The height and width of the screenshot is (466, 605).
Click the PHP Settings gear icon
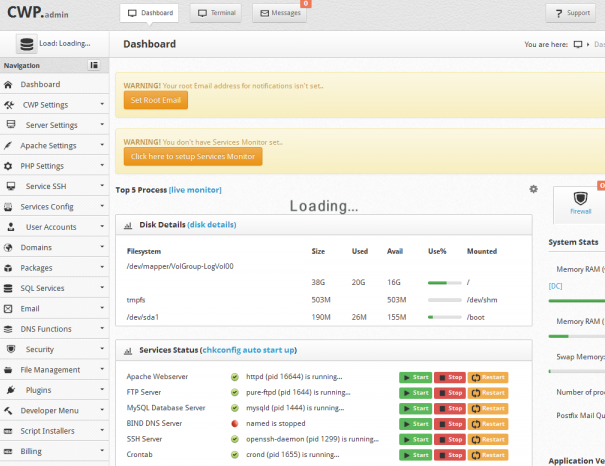(8, 166)
